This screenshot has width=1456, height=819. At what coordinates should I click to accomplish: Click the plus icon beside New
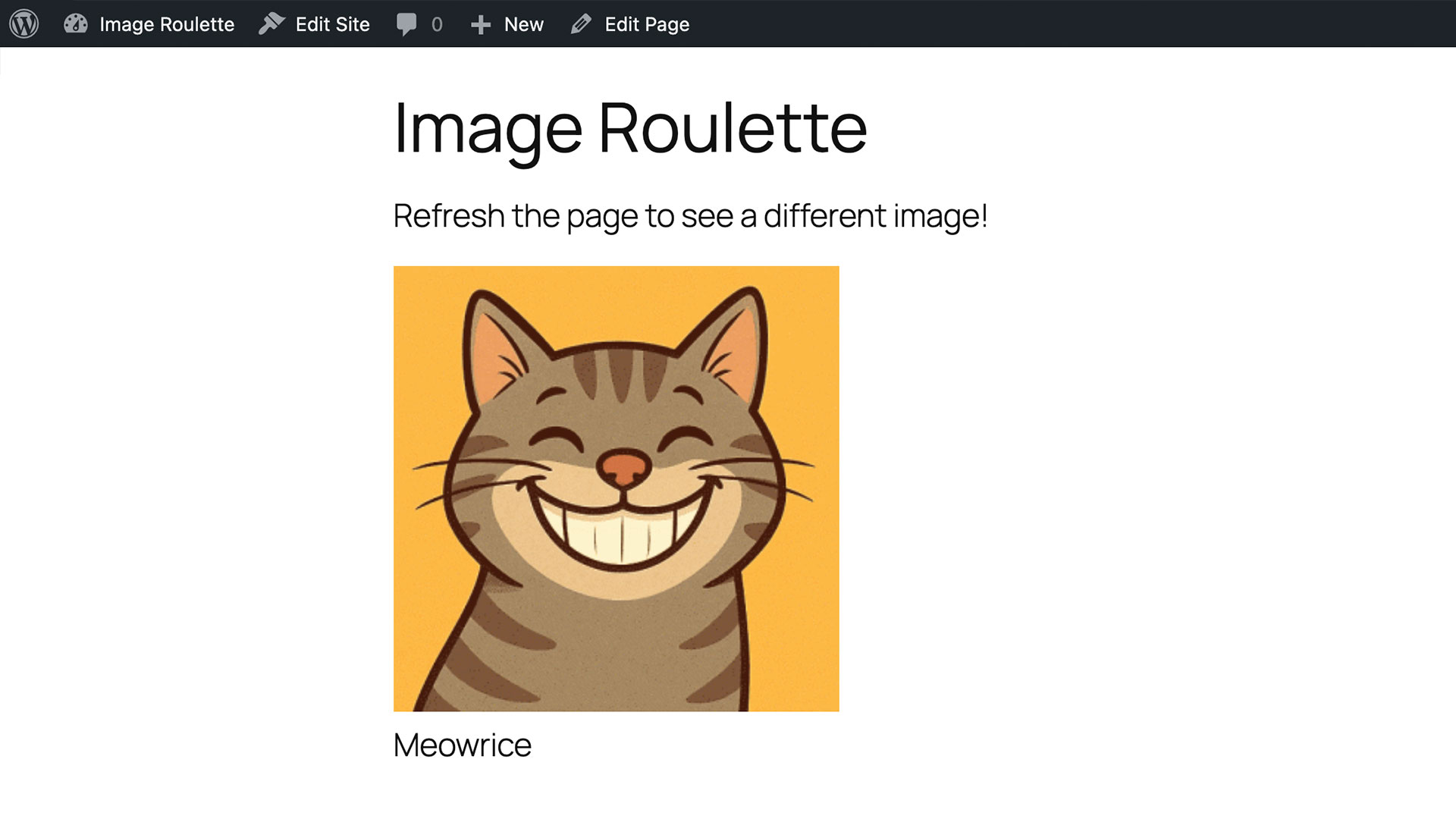click(x=481, y=25)
